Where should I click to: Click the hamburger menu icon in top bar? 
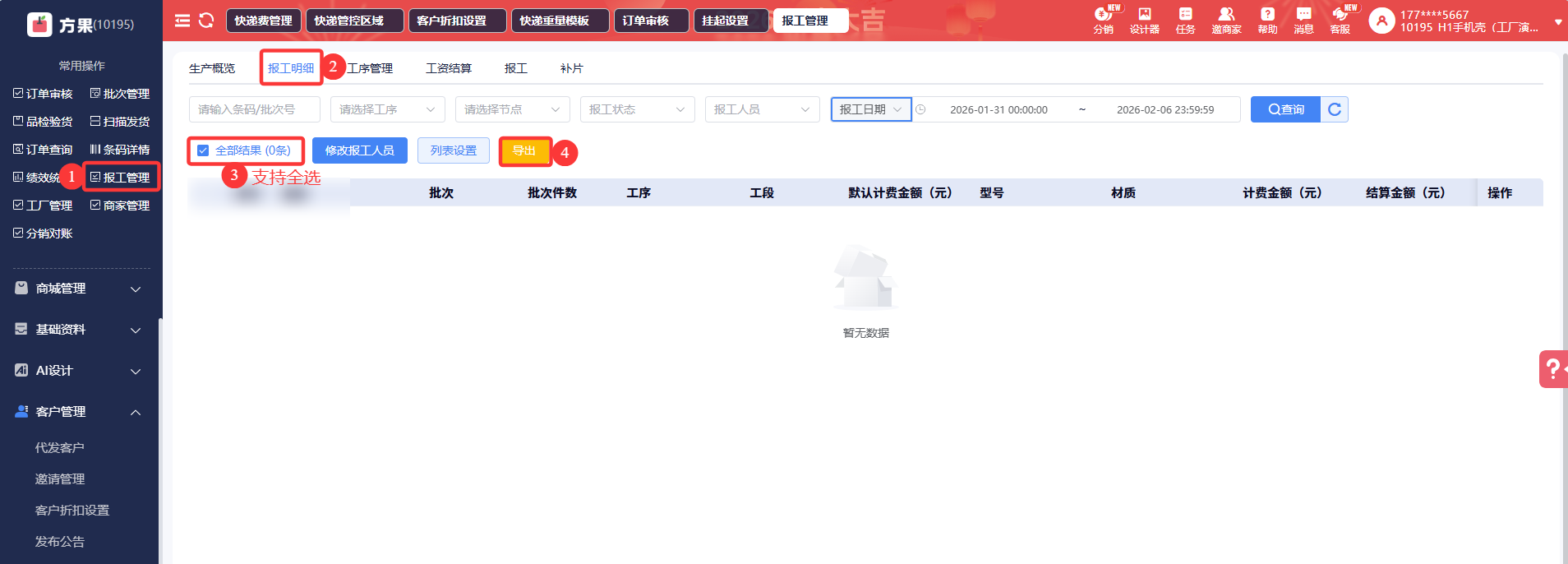tap(182, 21)
